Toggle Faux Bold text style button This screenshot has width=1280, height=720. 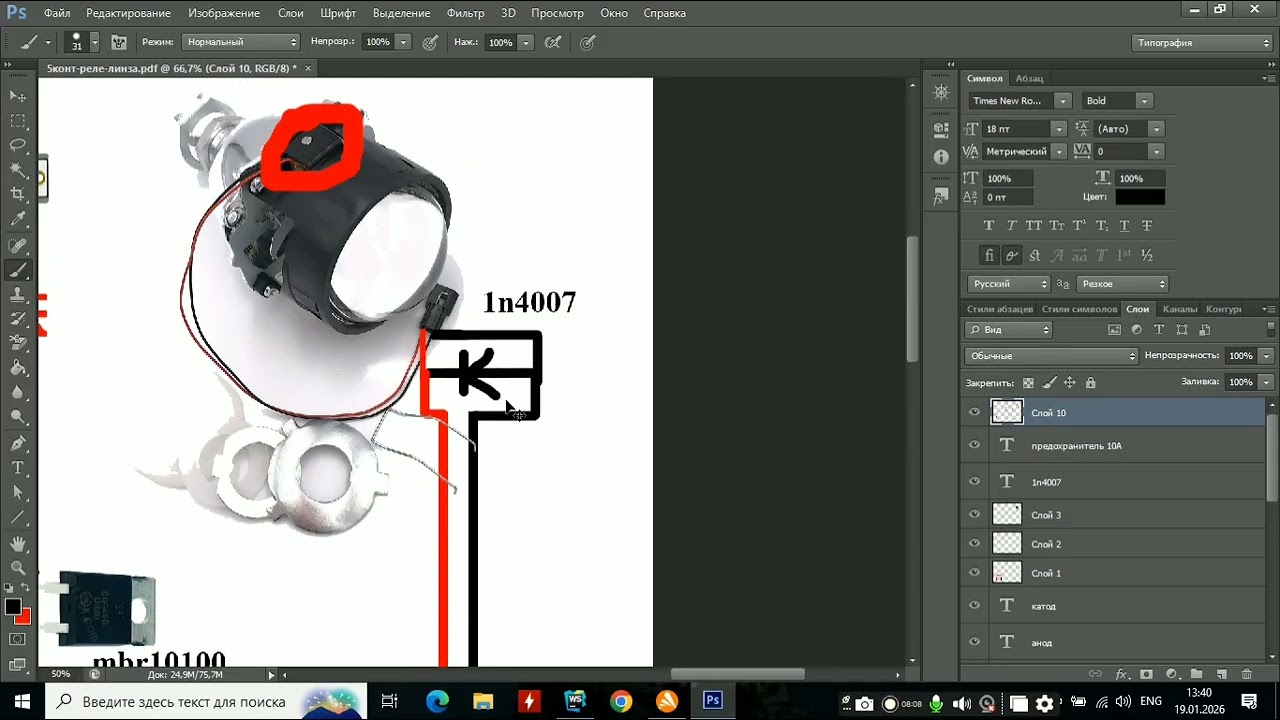pos(990,226)
